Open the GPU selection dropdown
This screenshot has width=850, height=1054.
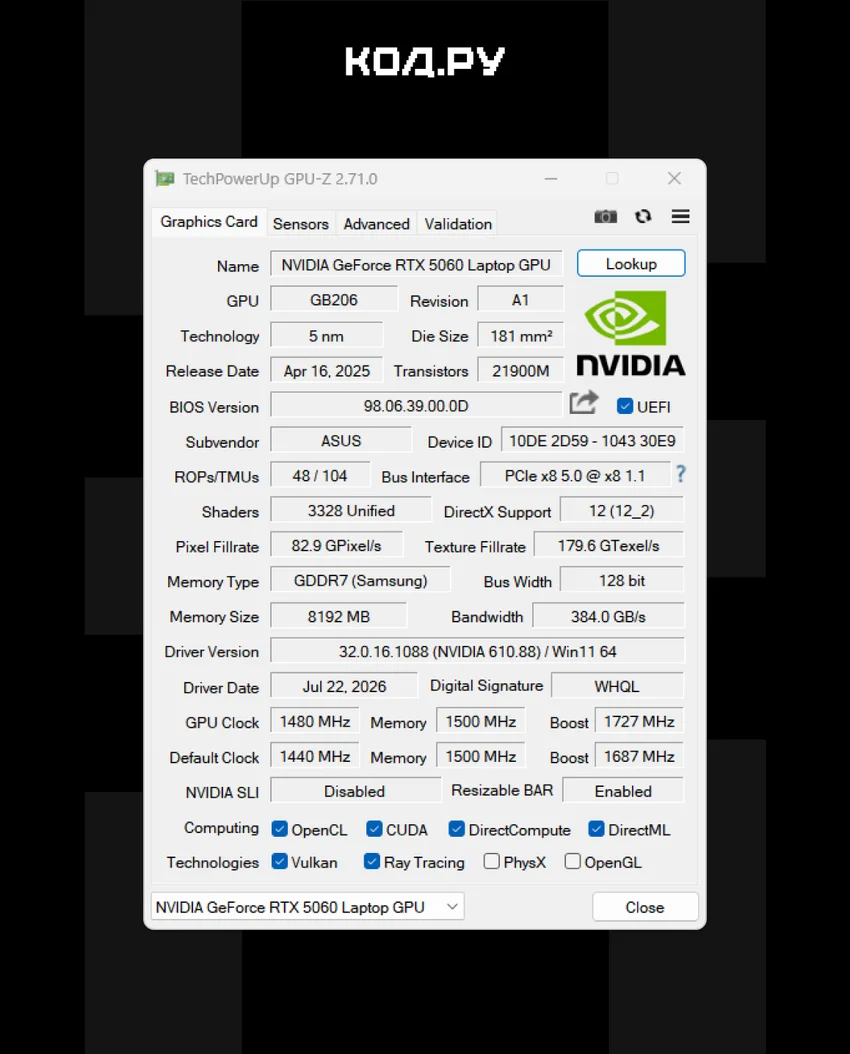point(308,907)
